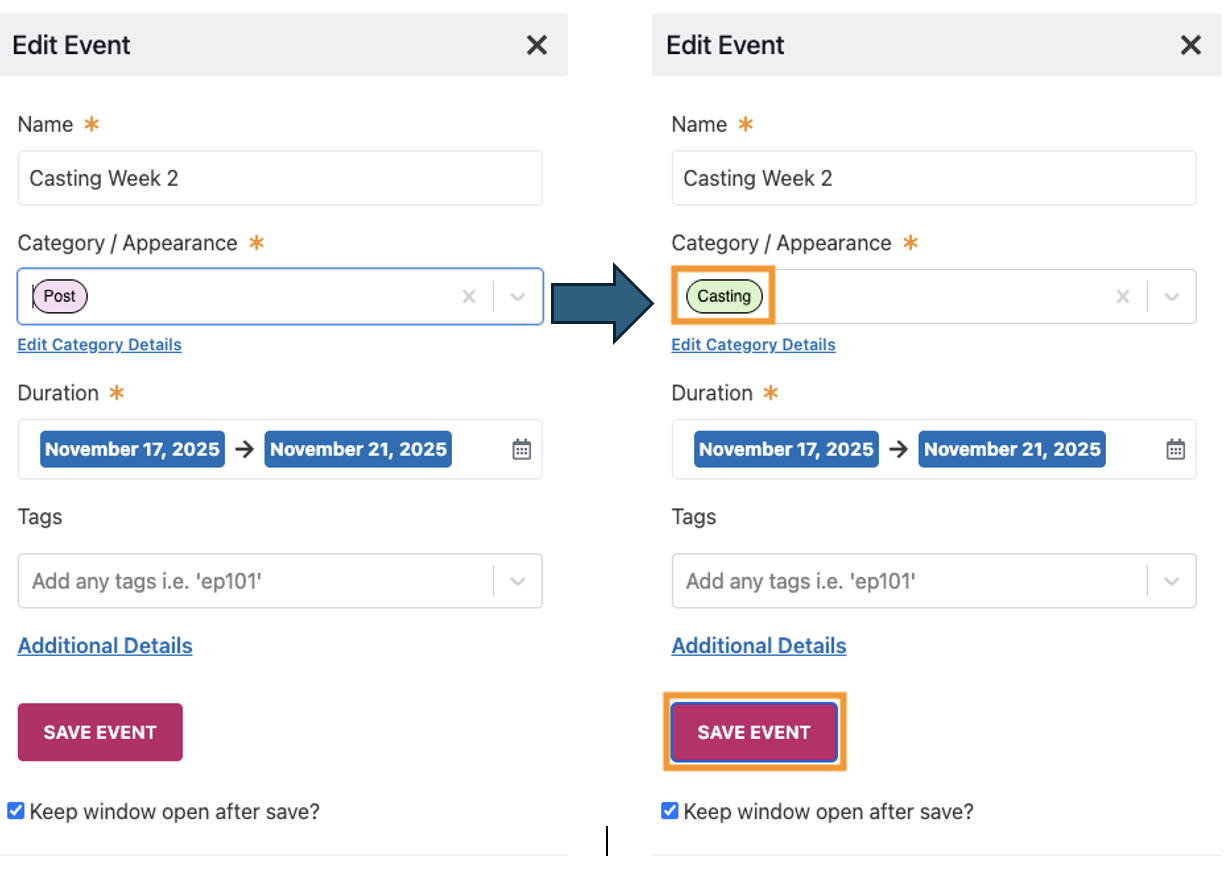Click the highlighted SAVE EVENT button
Screen dimensions: 1226x882
pyautogui.click(x=754, y=732)
